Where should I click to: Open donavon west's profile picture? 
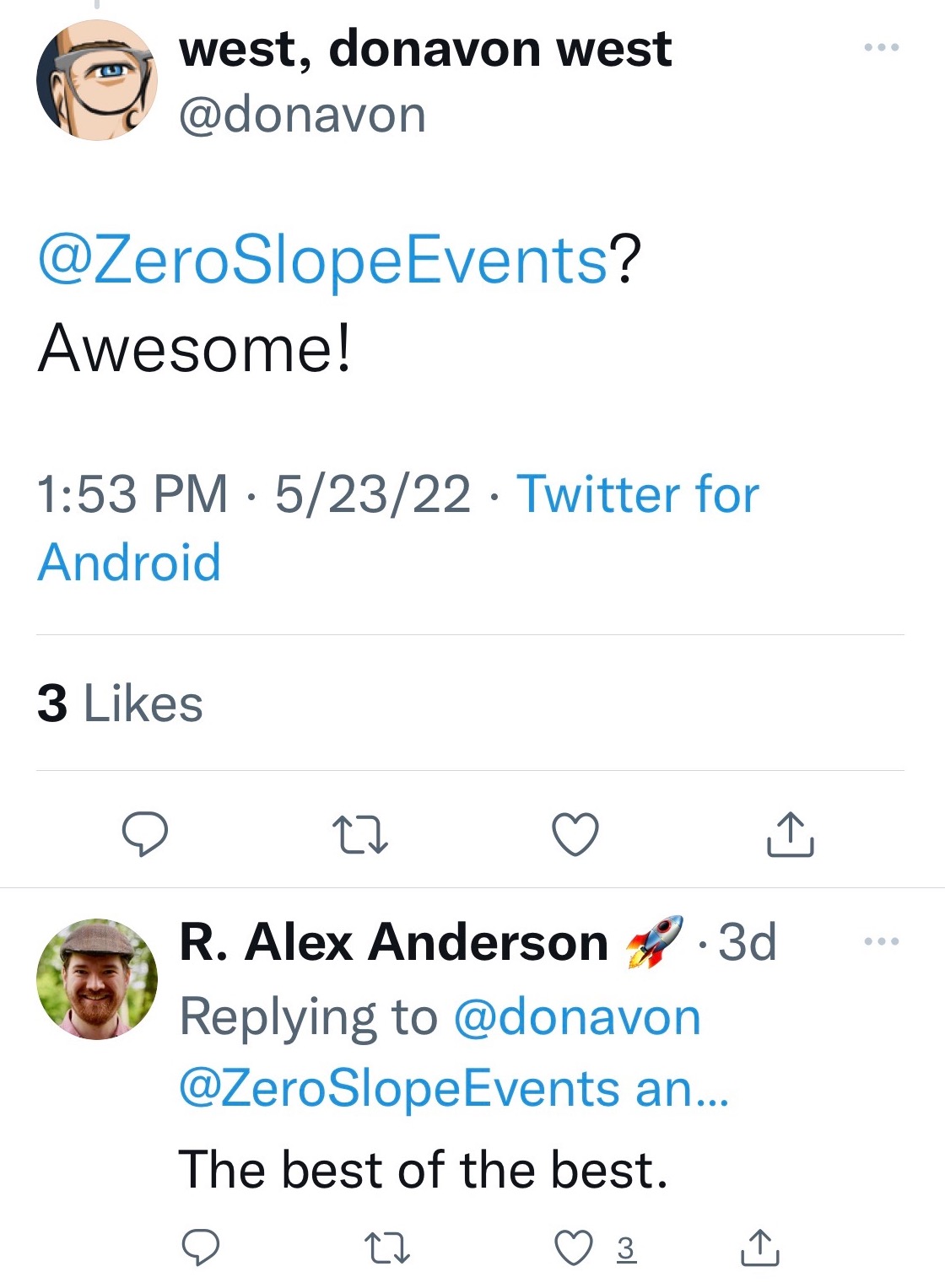97,80
